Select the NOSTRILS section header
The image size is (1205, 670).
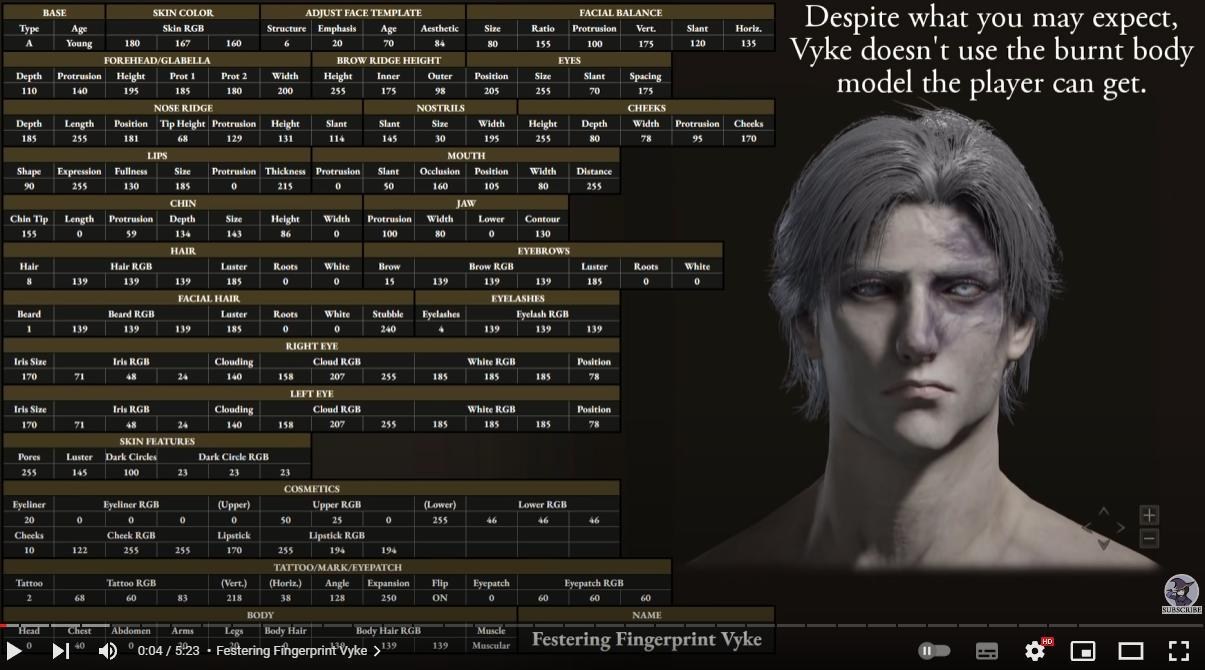[441, 108]
